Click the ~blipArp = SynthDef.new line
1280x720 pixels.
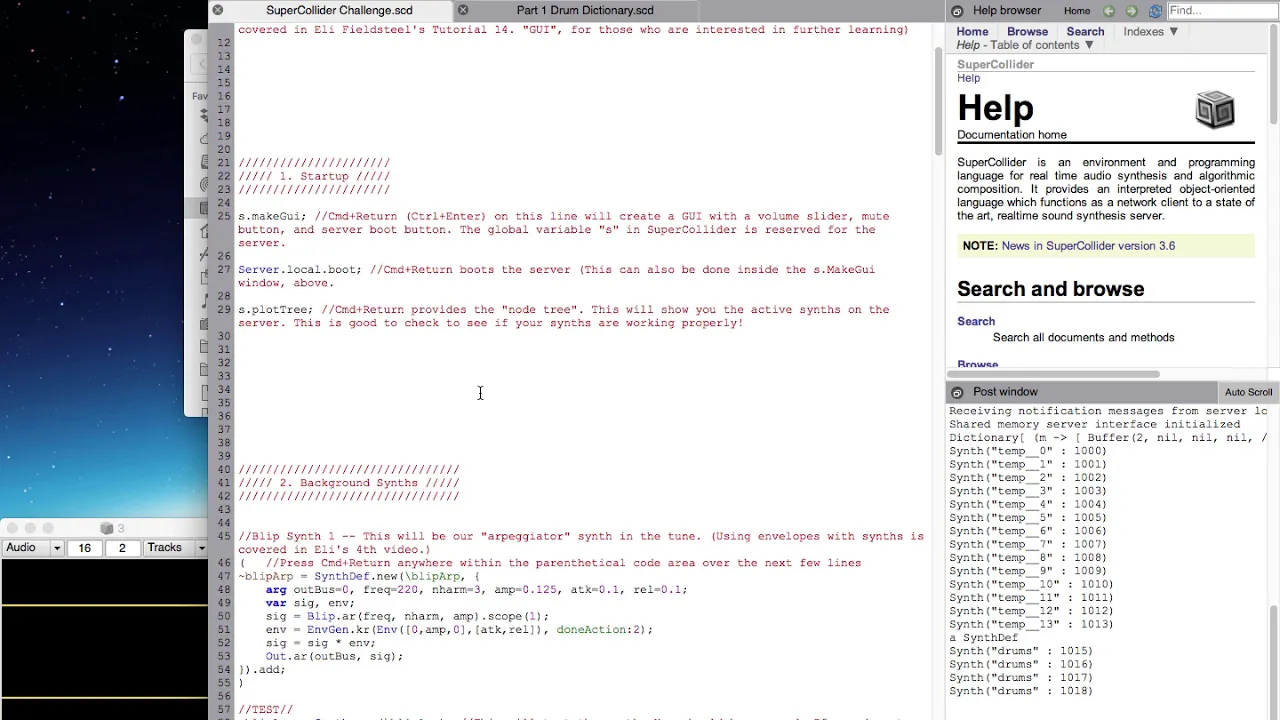coord(359,576)
